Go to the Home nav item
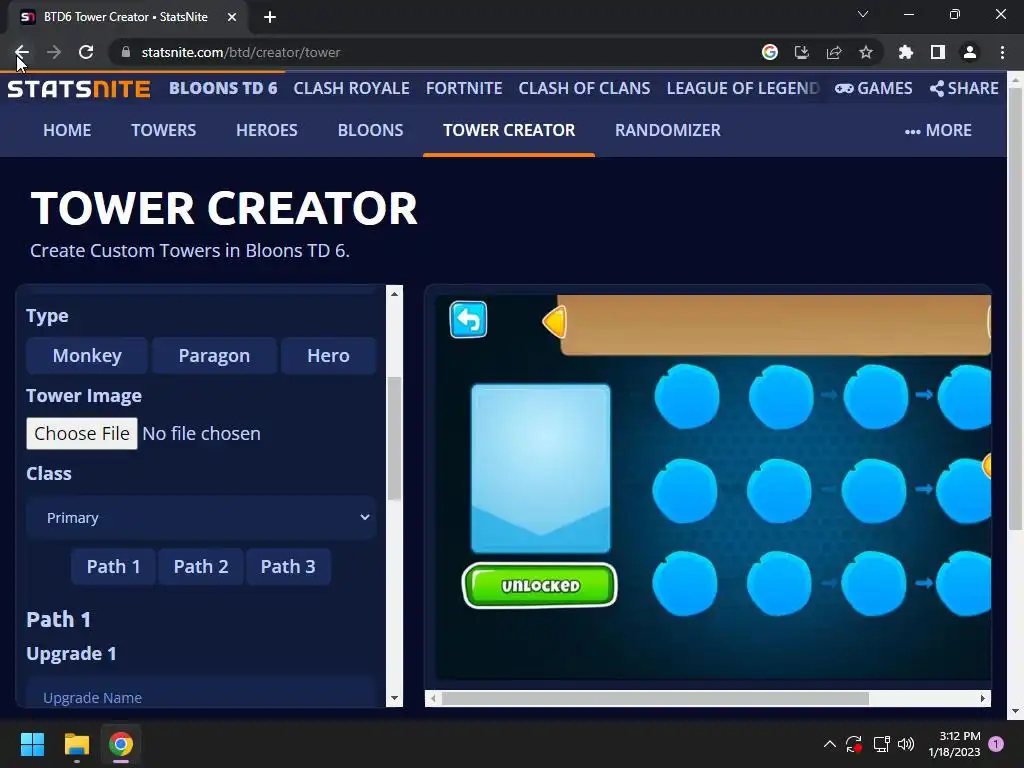Viewport: 1024px width, 768px height. coord(67,130)
